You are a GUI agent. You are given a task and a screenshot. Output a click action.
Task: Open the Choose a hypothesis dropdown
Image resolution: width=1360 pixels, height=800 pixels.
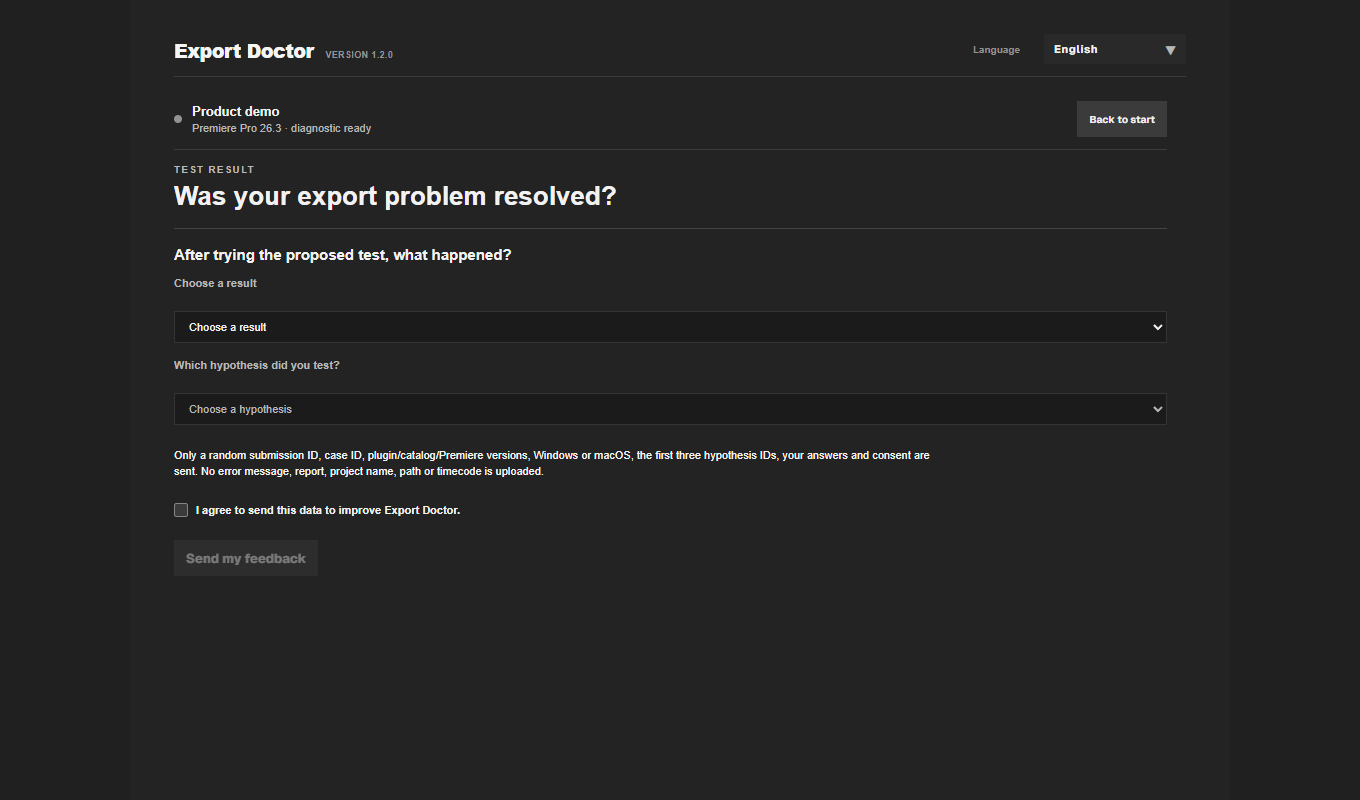670,409
